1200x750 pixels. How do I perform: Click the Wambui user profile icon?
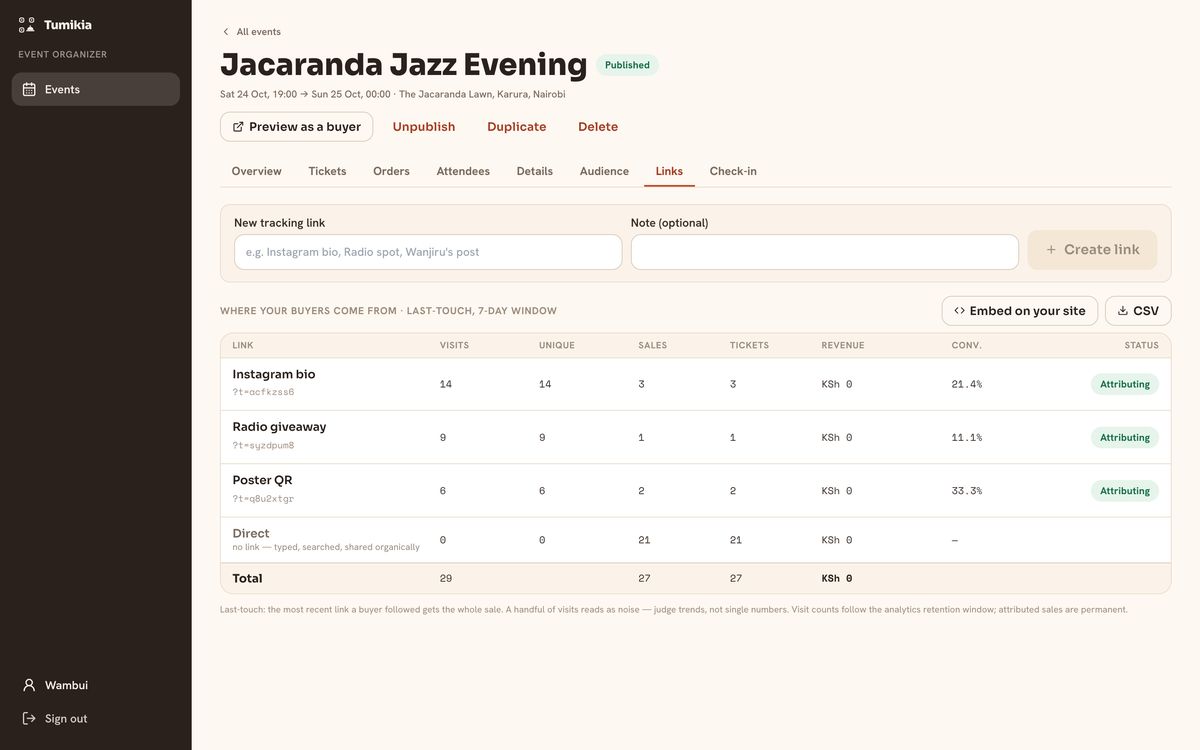pyautogui.click(x=29, y=685)
